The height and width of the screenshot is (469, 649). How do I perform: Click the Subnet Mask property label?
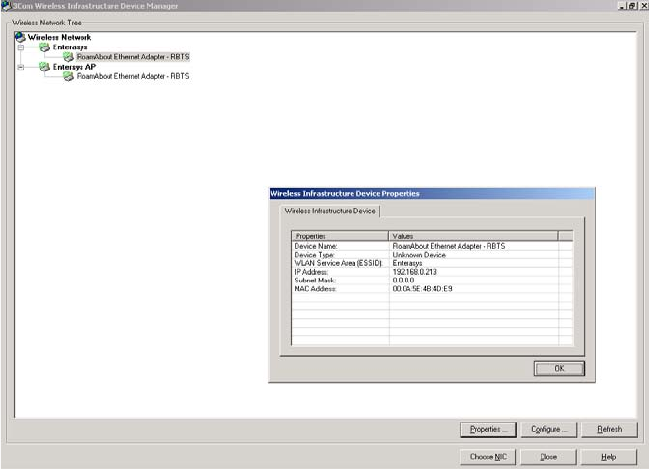pos(315,280)
